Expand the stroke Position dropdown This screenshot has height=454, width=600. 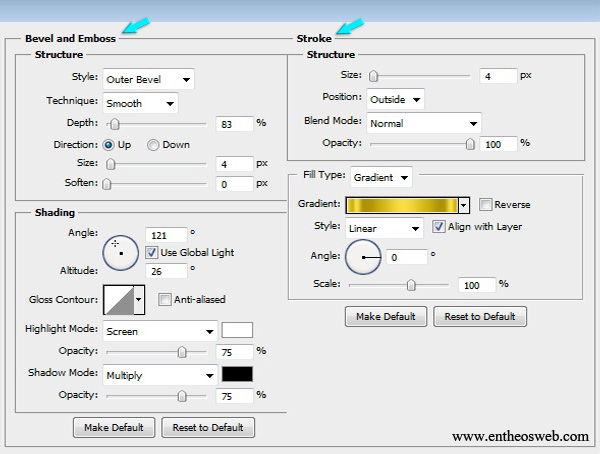coord(395,99)
